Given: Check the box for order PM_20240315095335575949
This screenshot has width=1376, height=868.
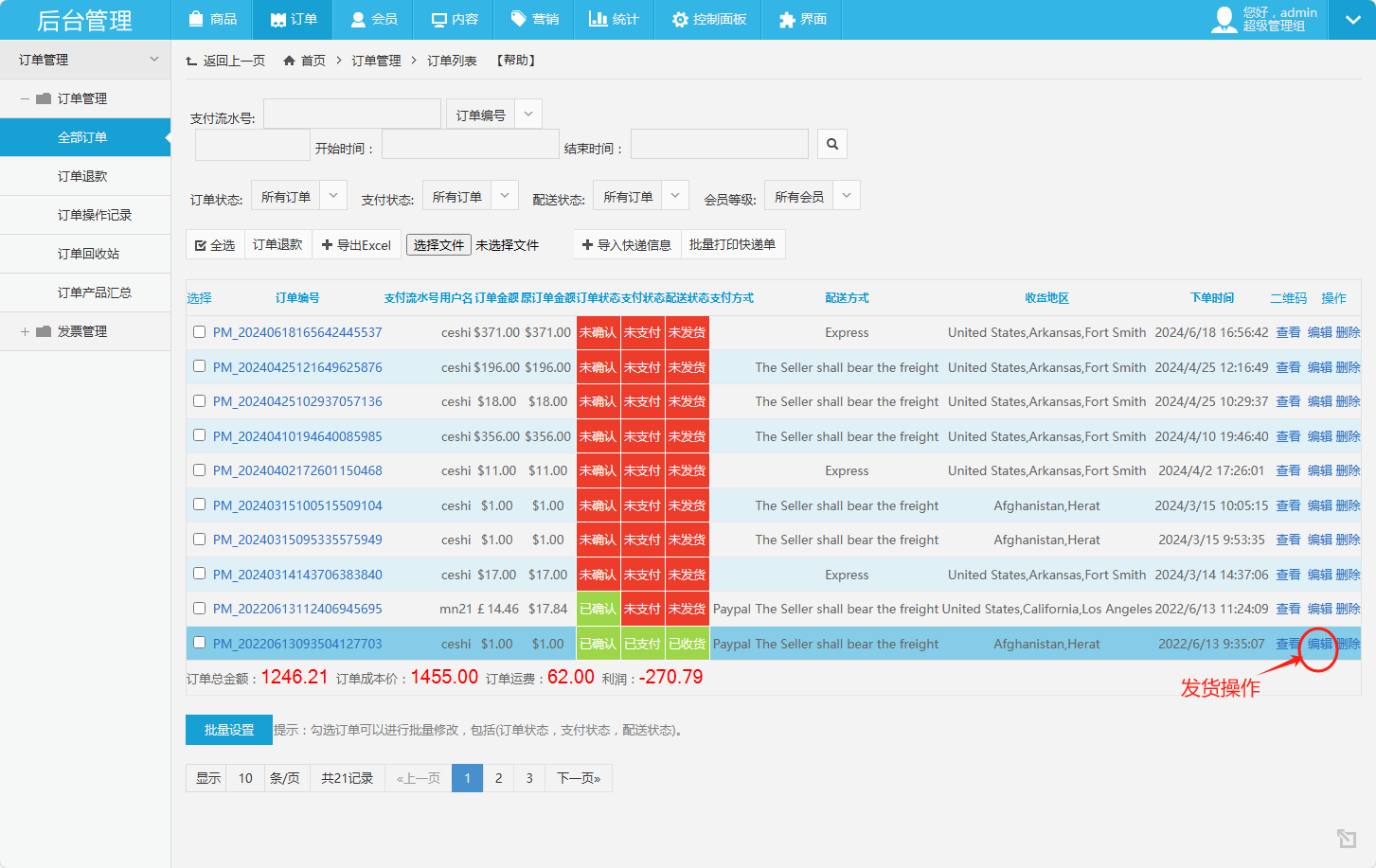Looking at the screenshot, I should (199, 540).
